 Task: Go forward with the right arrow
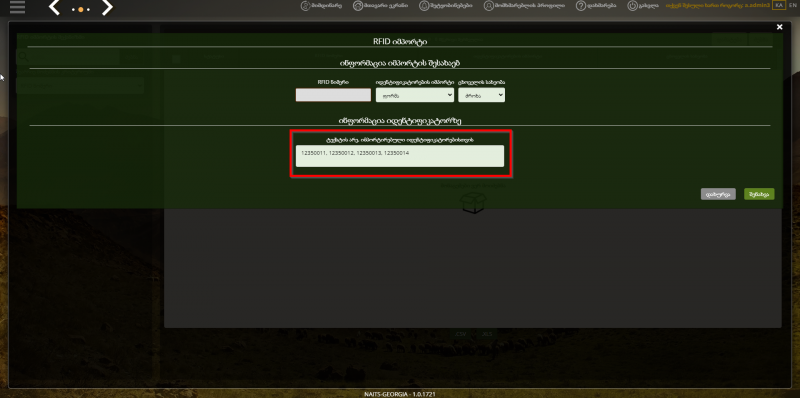pos(107,8)
